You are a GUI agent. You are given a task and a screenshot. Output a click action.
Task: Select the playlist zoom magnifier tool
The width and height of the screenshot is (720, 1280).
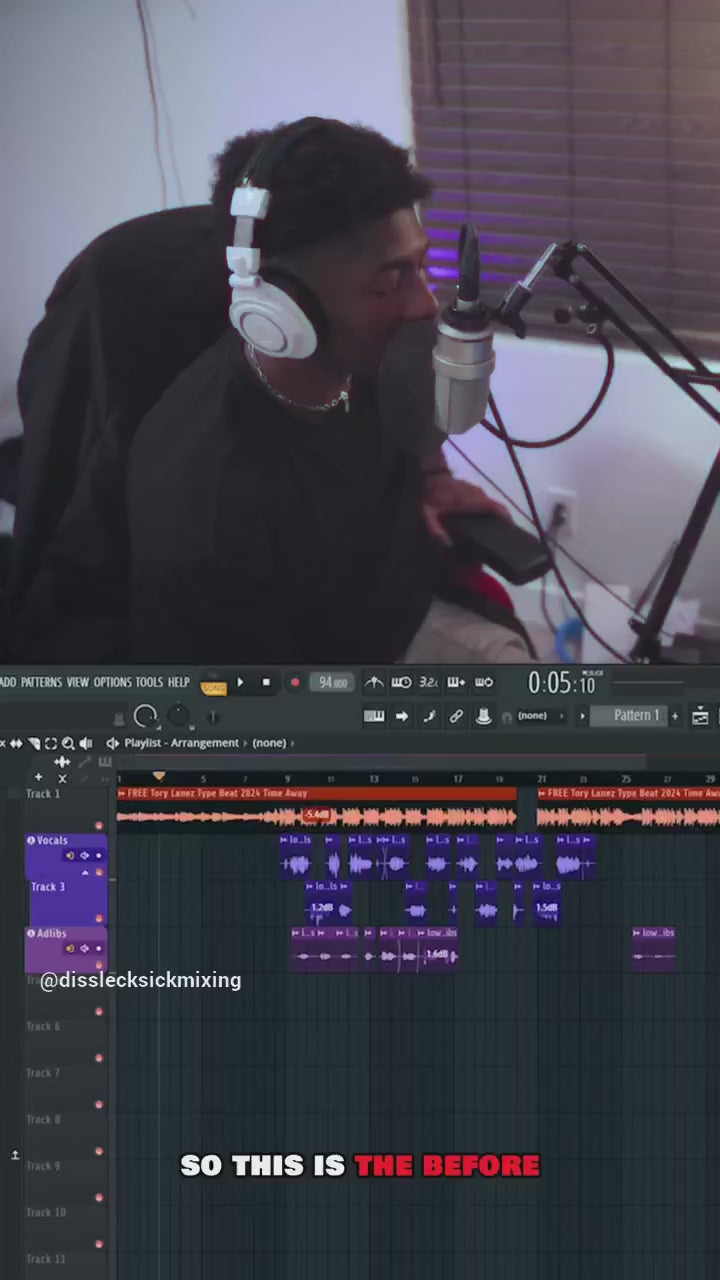click(68, 743)
